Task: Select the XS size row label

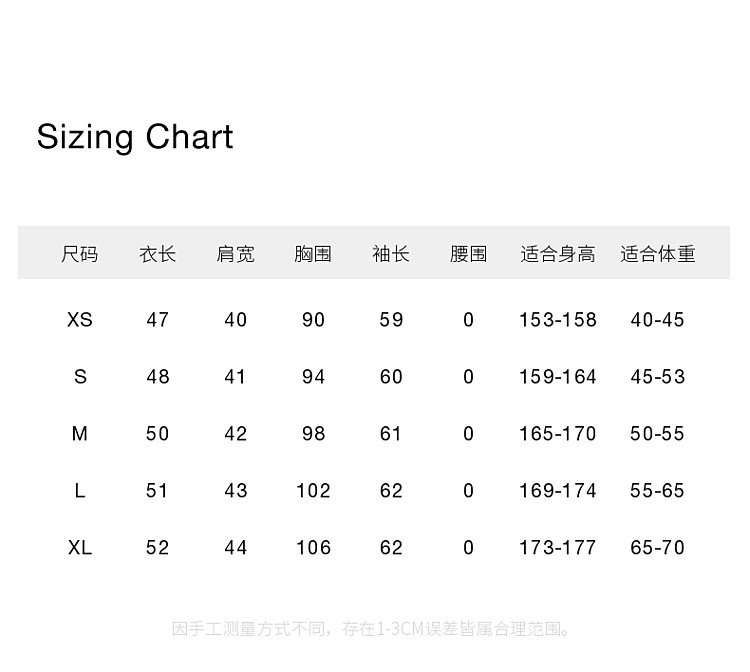Action: (x=80, y=320)
